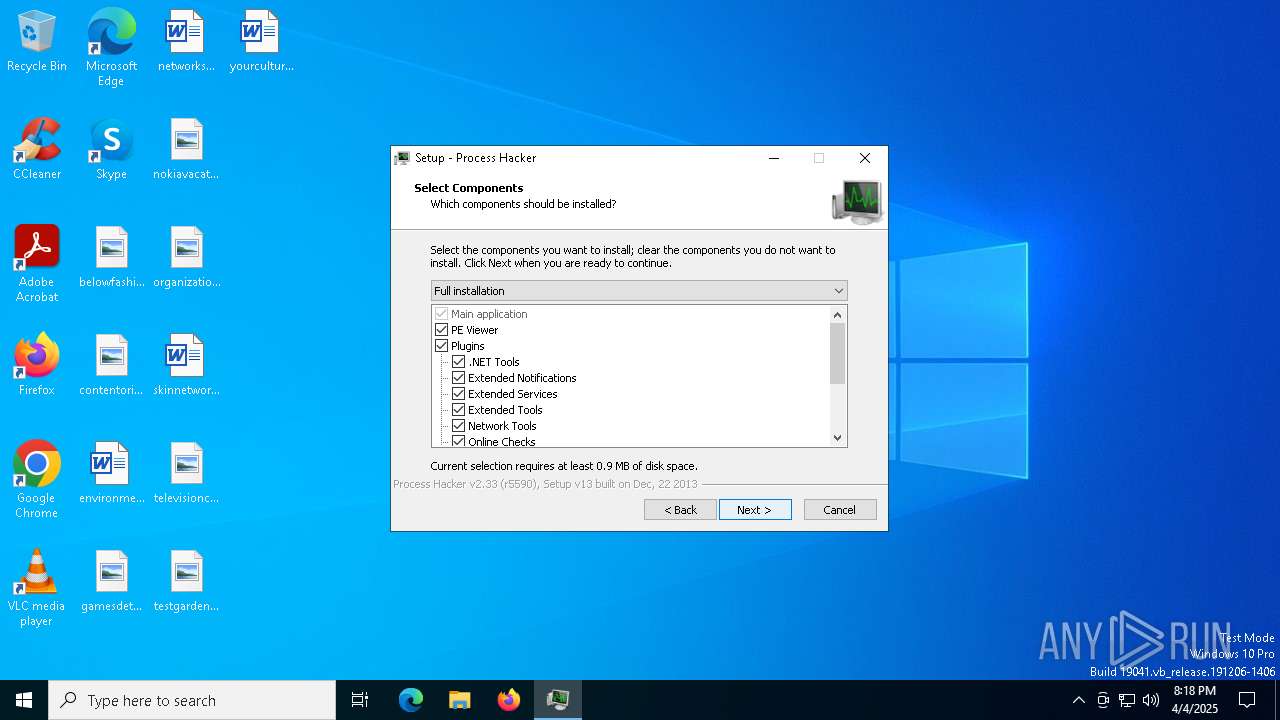Image resolution: width=1280 pixels, height=720 pixels.
Task: Uncheck the Extended Services plugin
Action: coord(458,394)
